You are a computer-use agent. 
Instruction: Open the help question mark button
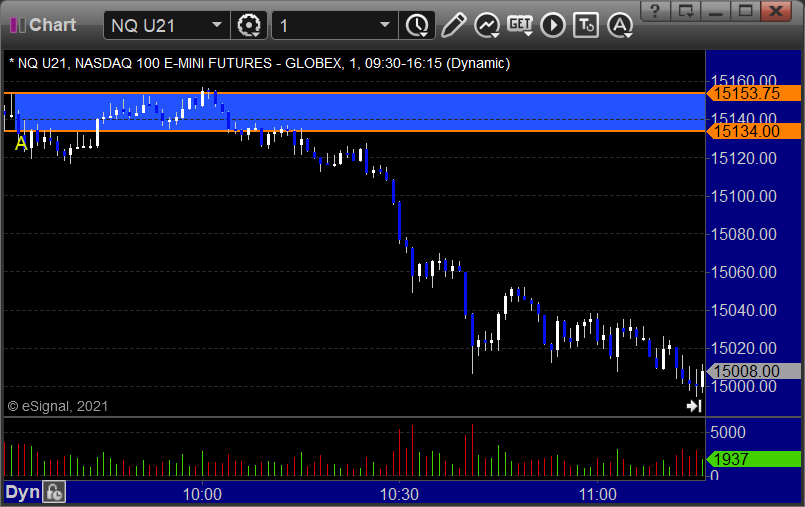coord(655,10)
